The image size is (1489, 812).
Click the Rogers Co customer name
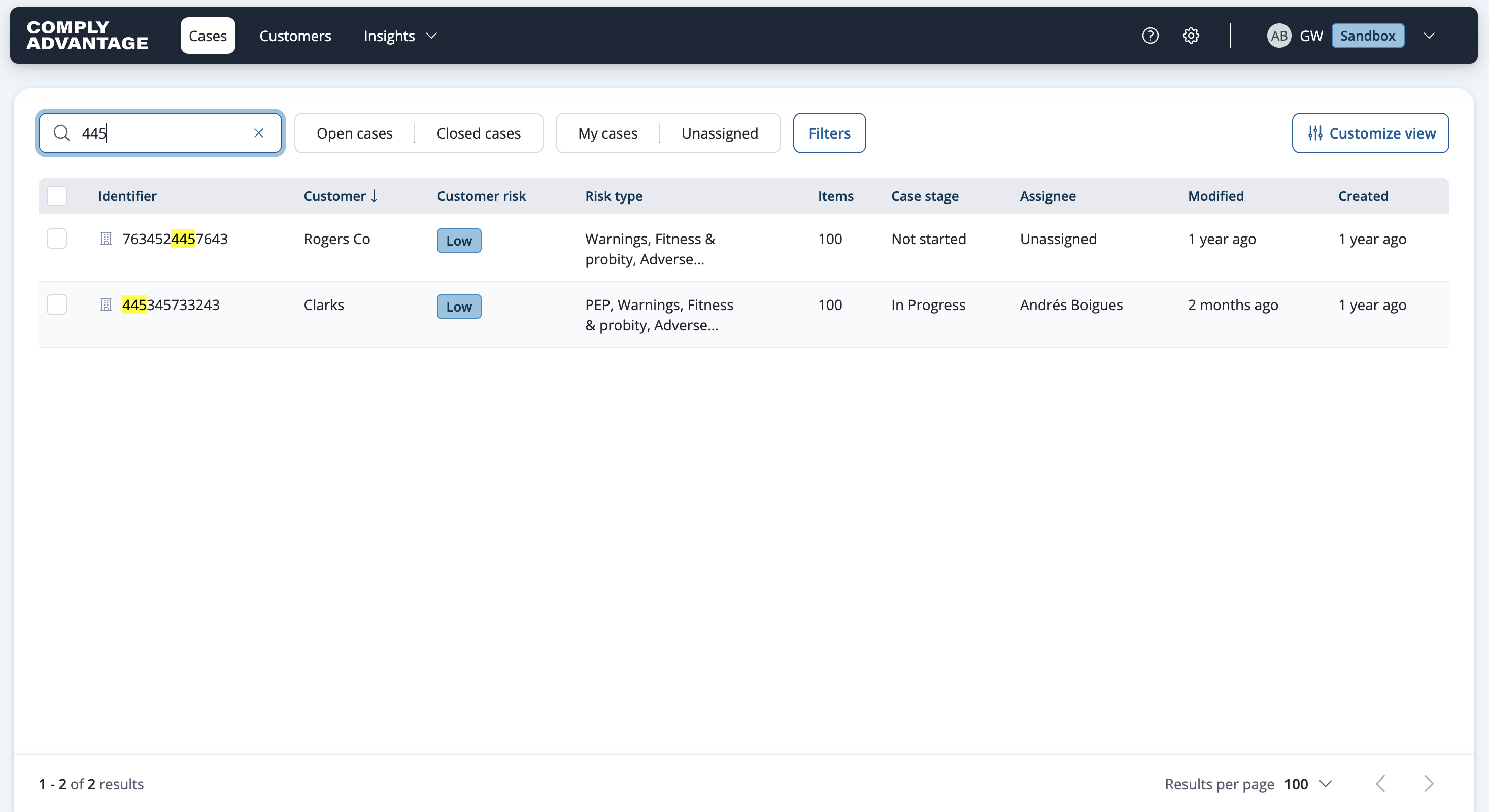[337, 239]
